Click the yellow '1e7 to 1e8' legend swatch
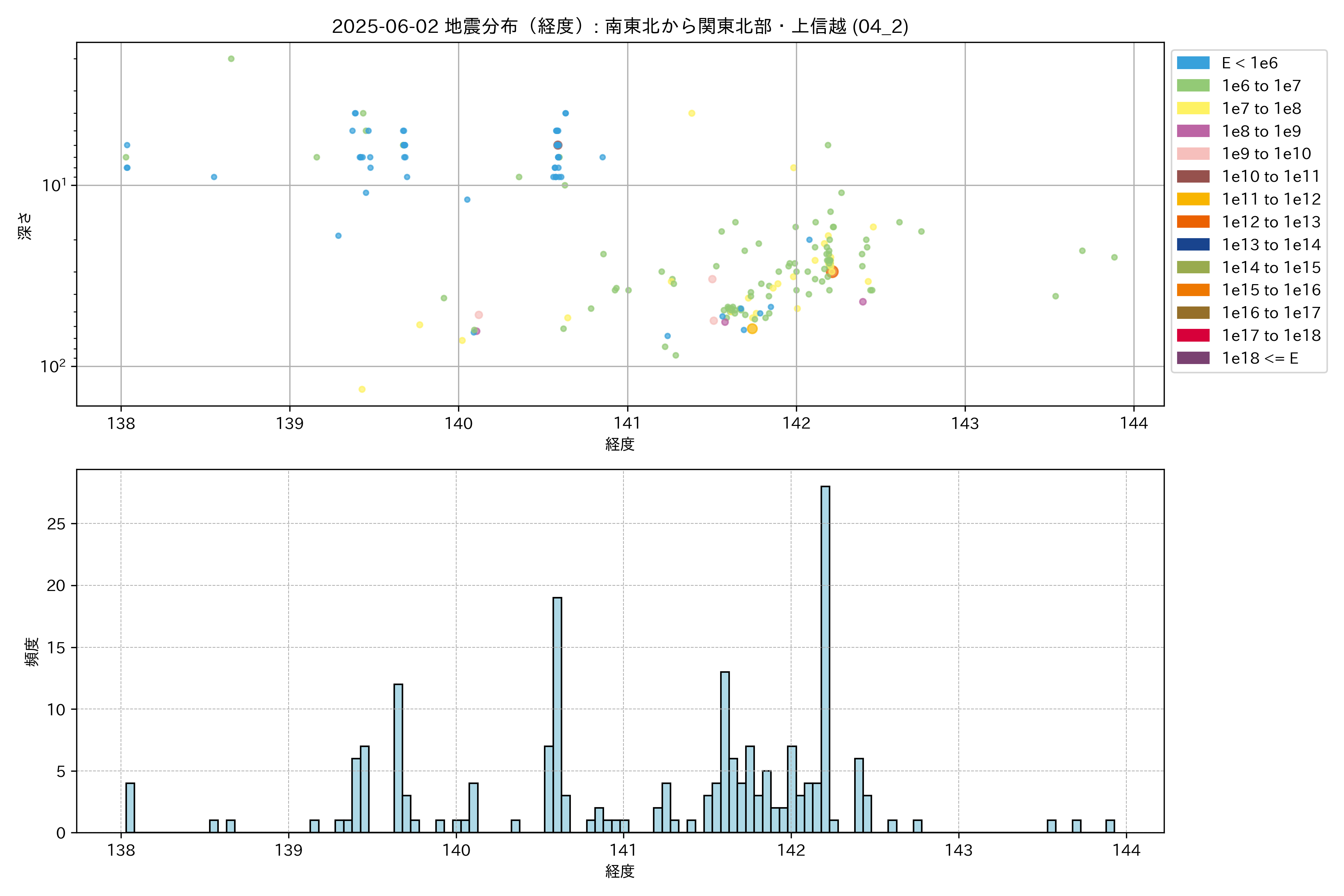This screenshot has height=896, width=1344. pyautogui.click(x=1192, y=109)
